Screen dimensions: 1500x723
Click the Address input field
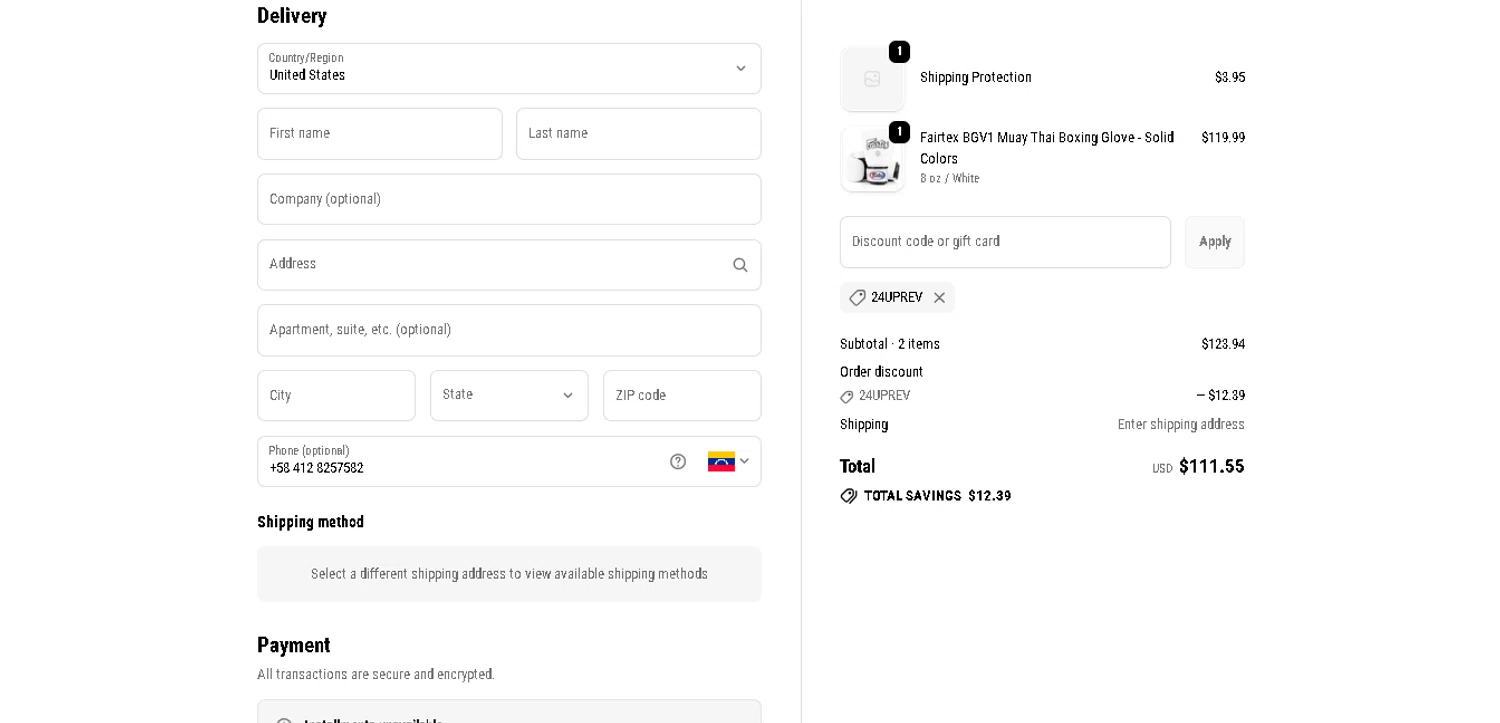tap(490, 265)
